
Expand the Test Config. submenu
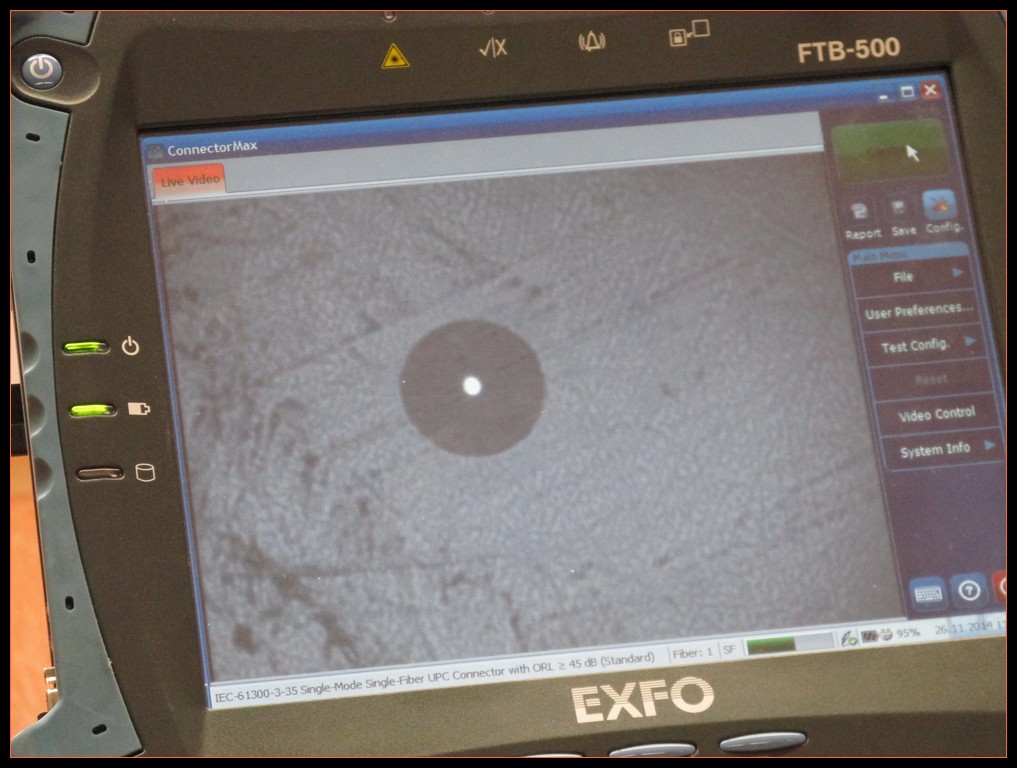pyautogui.click(x=925, y=345)
